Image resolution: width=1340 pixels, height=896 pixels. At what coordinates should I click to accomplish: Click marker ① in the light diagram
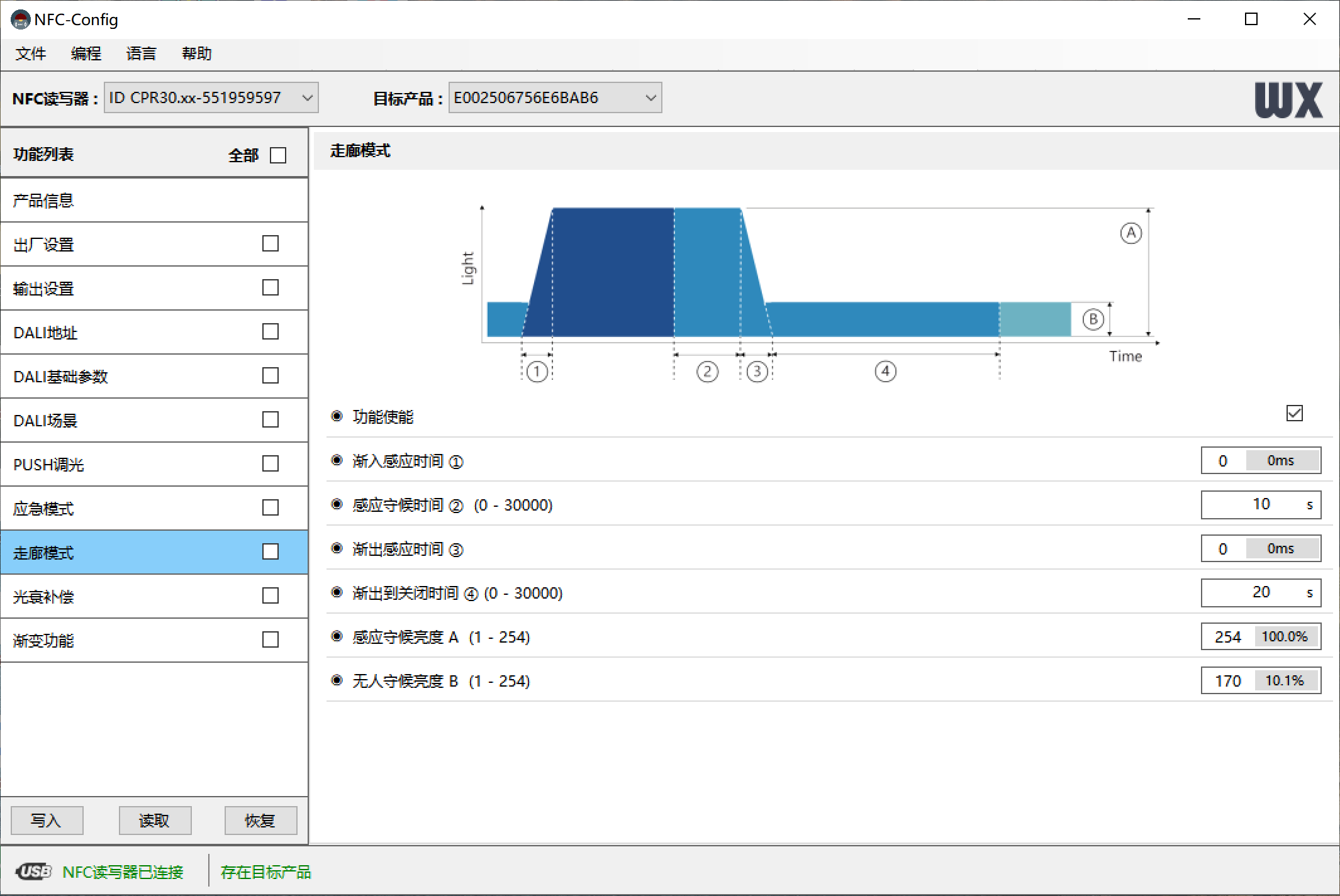tap(537, 372)
